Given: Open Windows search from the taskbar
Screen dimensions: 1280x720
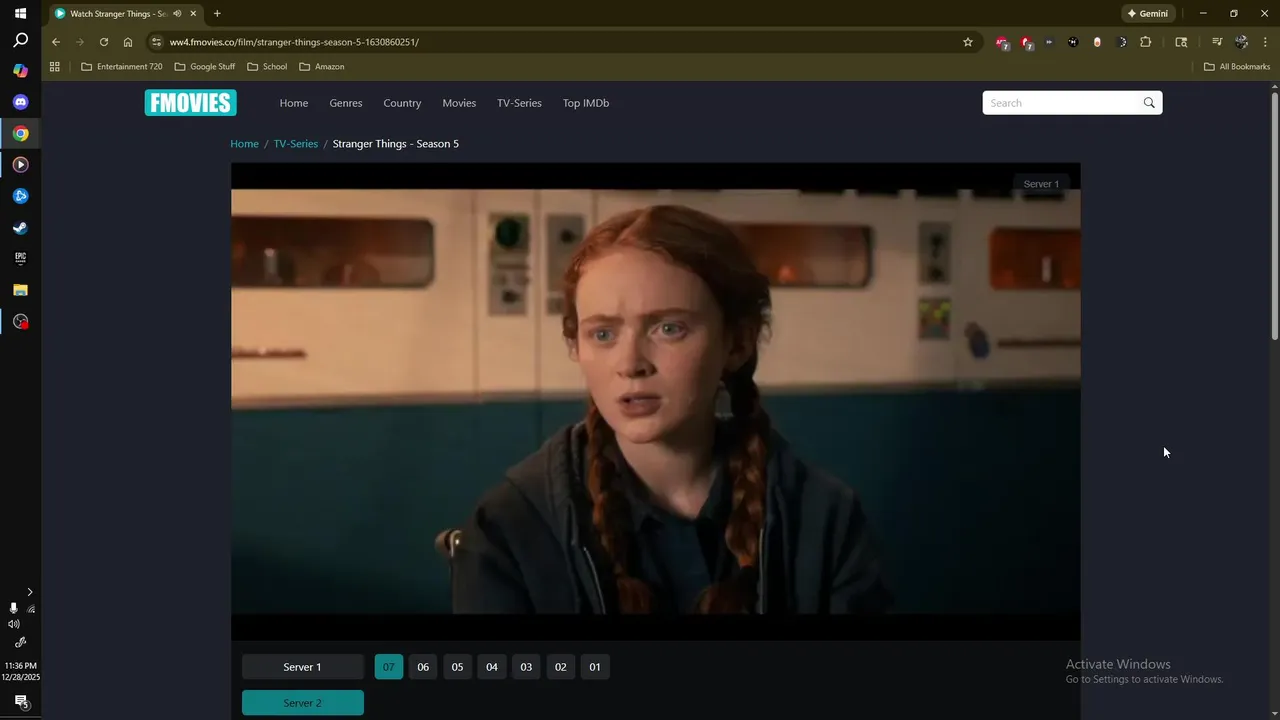Looking at the screenshot, I should pyautogui.click(x=20, y=41).
